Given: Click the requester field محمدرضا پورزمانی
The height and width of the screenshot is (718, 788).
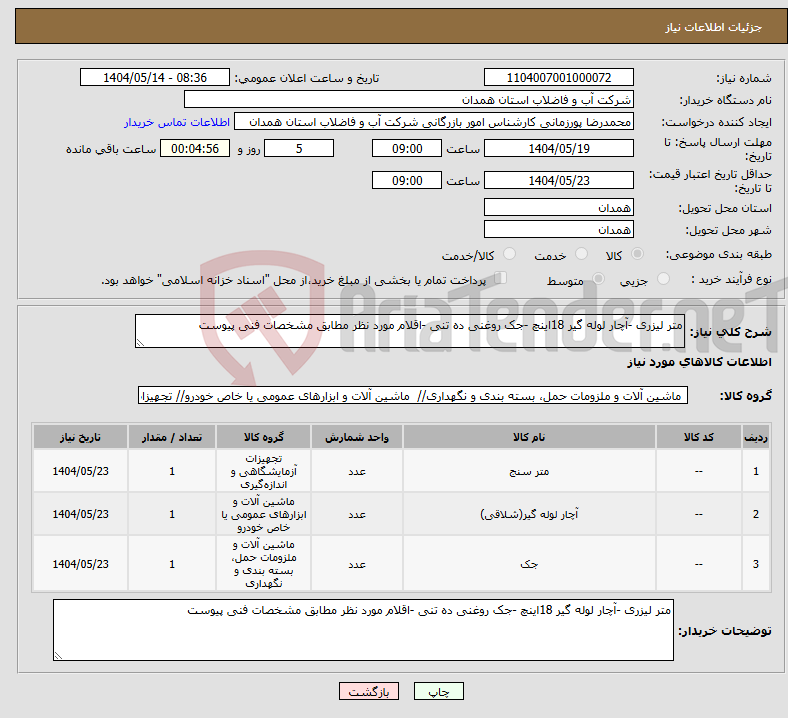Looking at the screenshot, I should tap(434, 122).
